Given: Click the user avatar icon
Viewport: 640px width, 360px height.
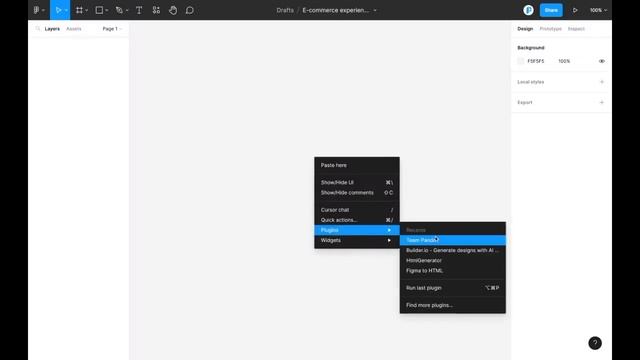Looking at the screenshot, I should pyautogui.click(x=528, y=10).
